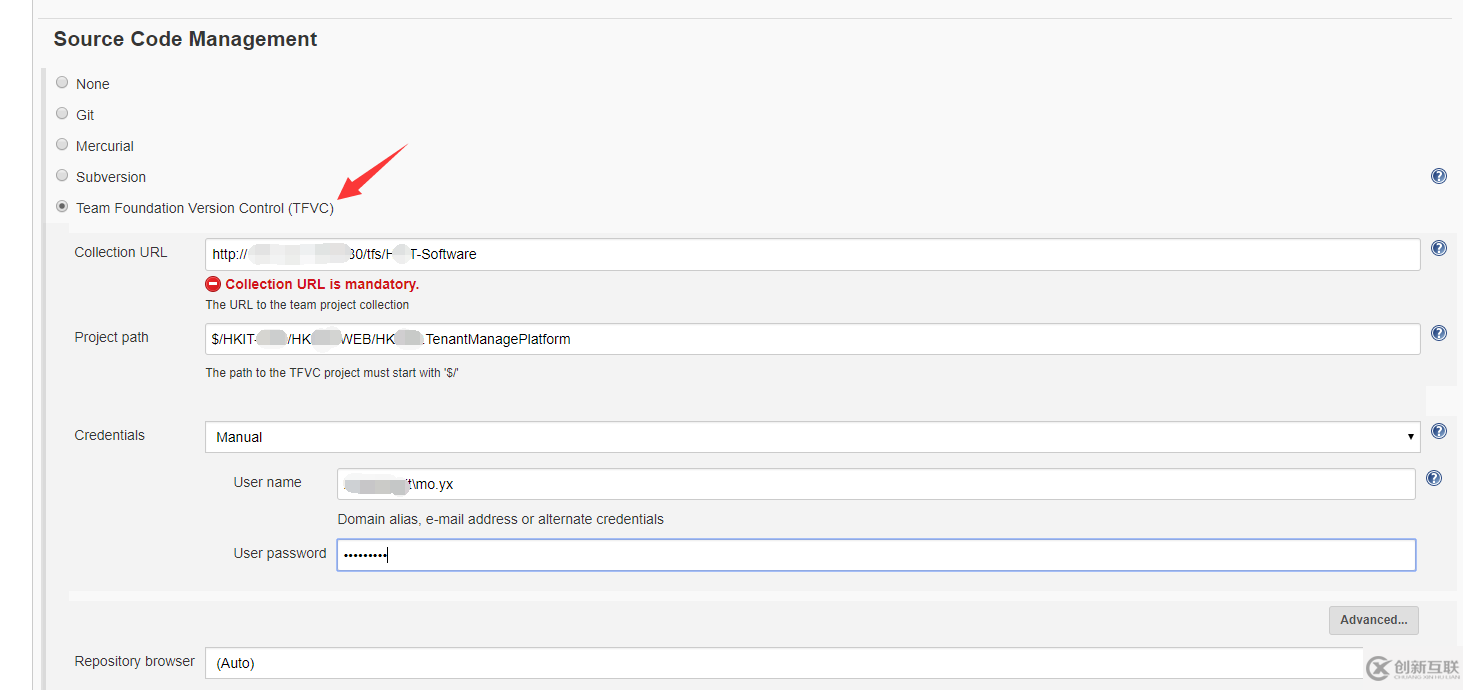The width and height of the screenshot is (1463, 690).
Task: Click the Git option label text
Action: (85, 115)
